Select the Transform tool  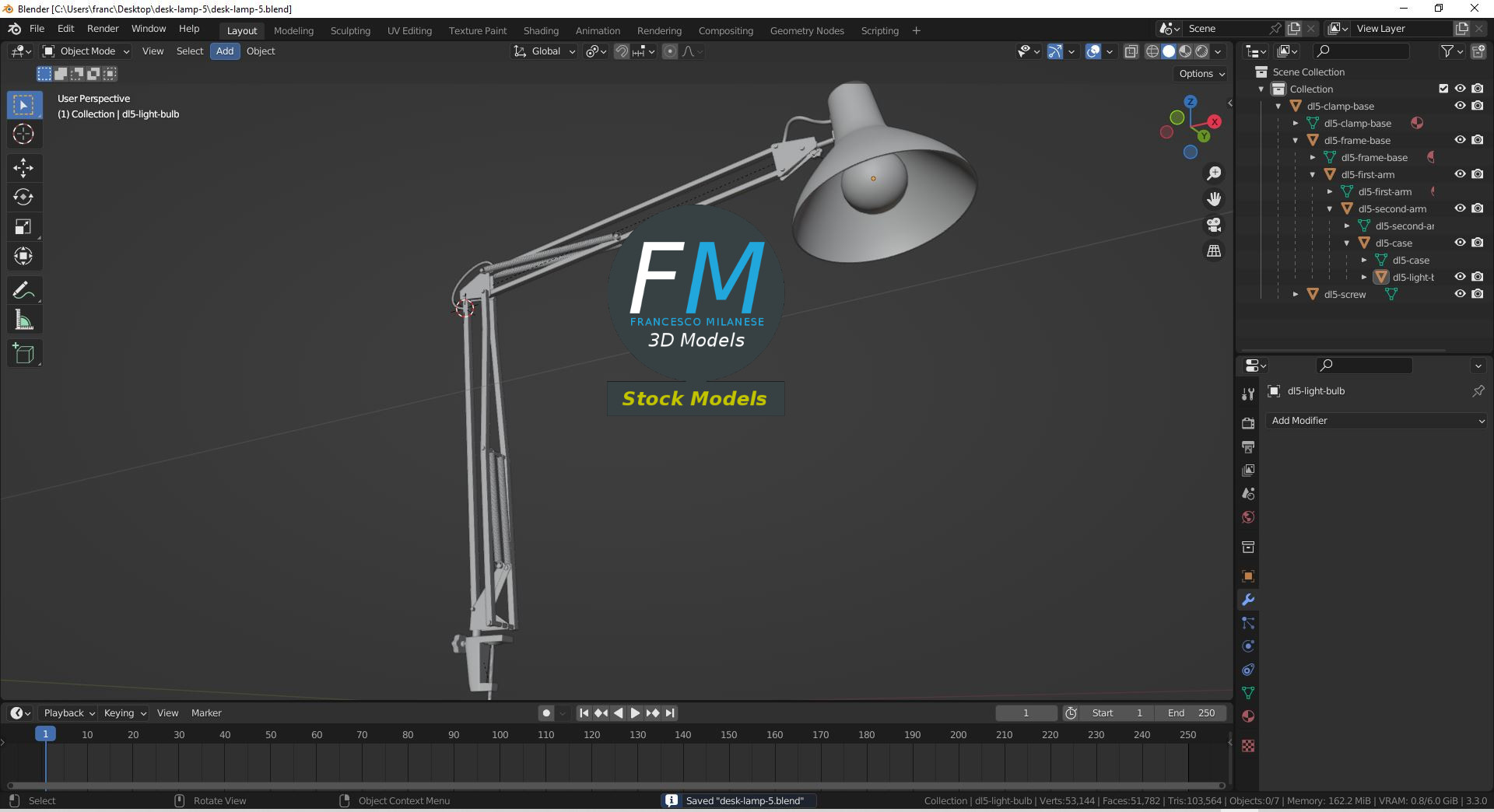pos(24,257)
